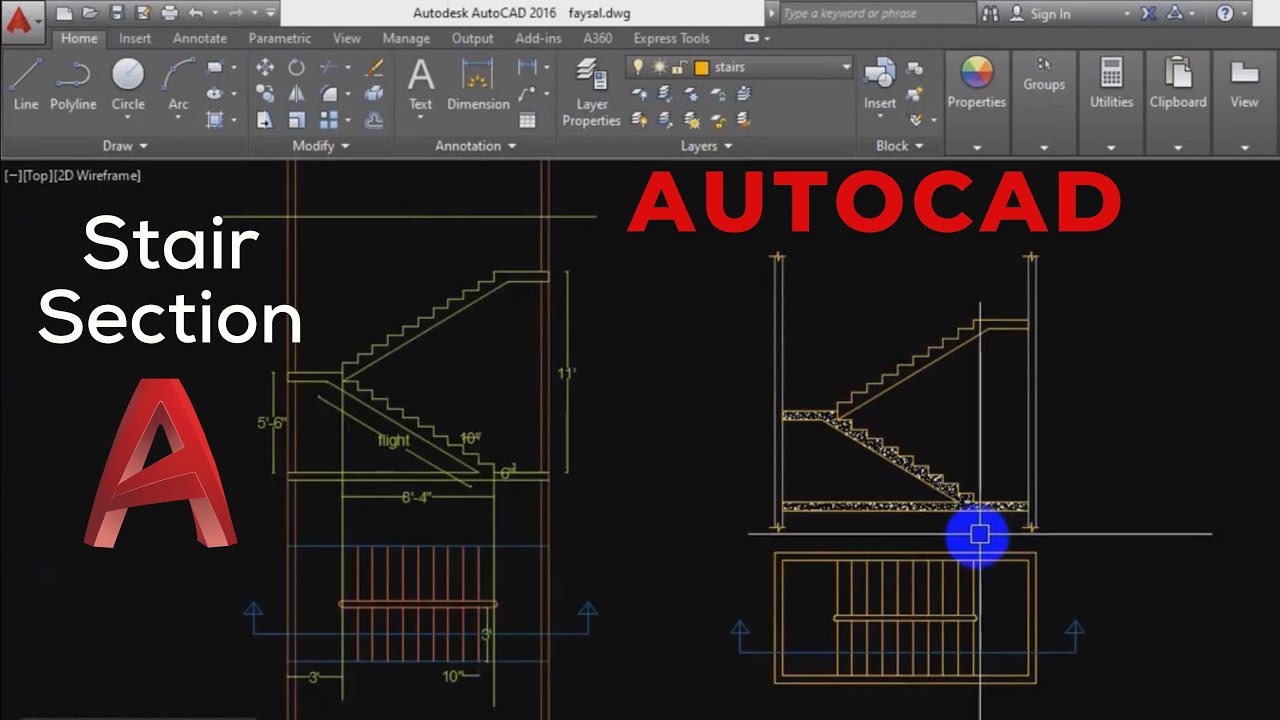Expand the Draw panel
1280x720 pixels.
tap(125, 146)
